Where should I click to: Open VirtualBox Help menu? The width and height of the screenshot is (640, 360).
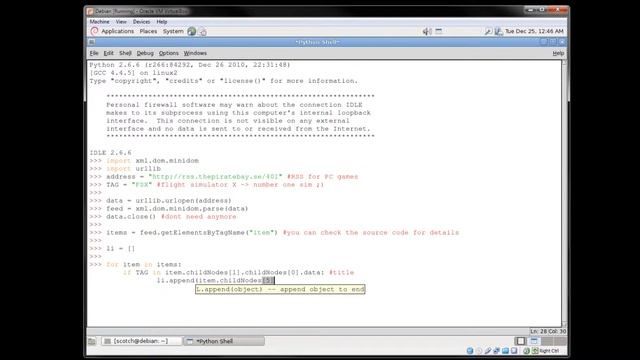pyautogui.click(x=162, y=22)
